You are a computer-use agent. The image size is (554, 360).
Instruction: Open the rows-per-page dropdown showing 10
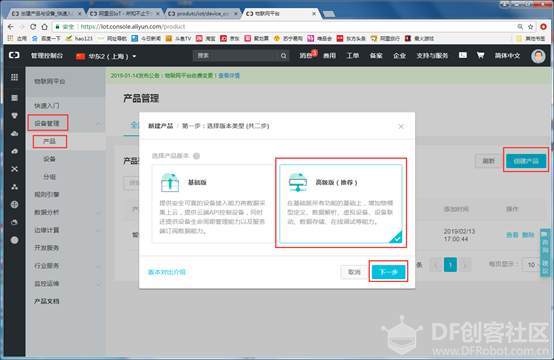532,265
